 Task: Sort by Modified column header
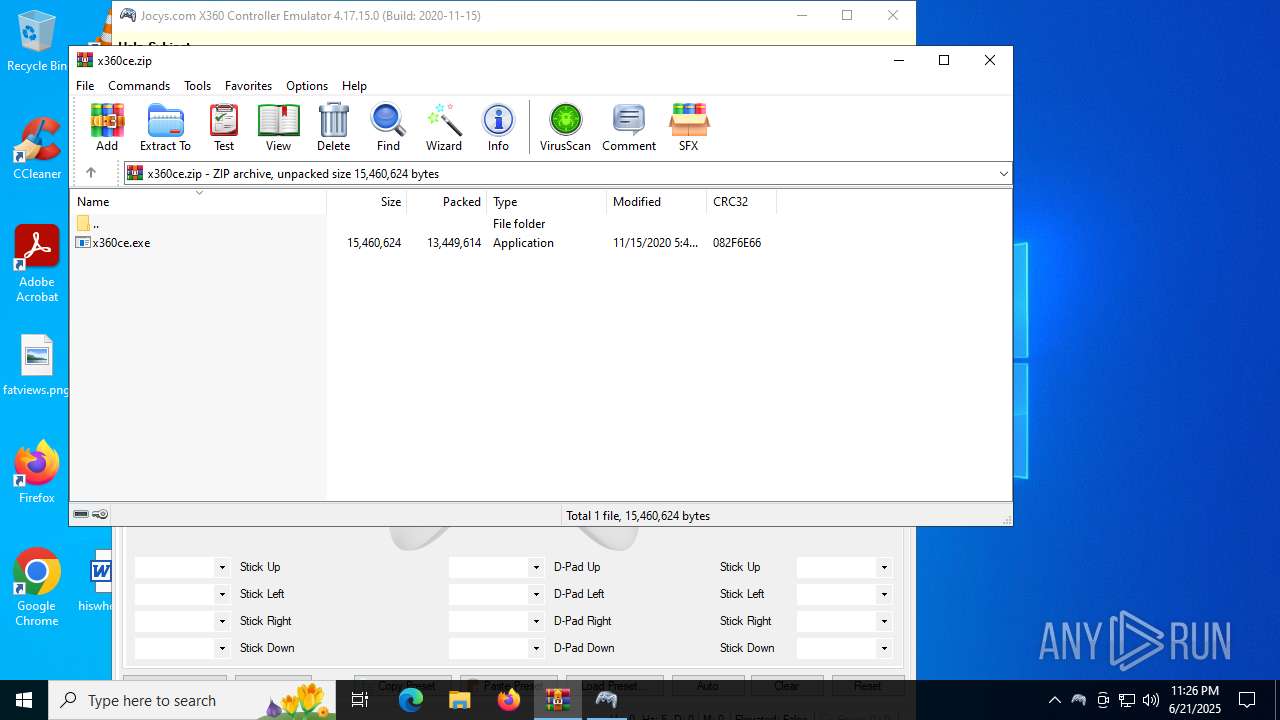(657, 202)
